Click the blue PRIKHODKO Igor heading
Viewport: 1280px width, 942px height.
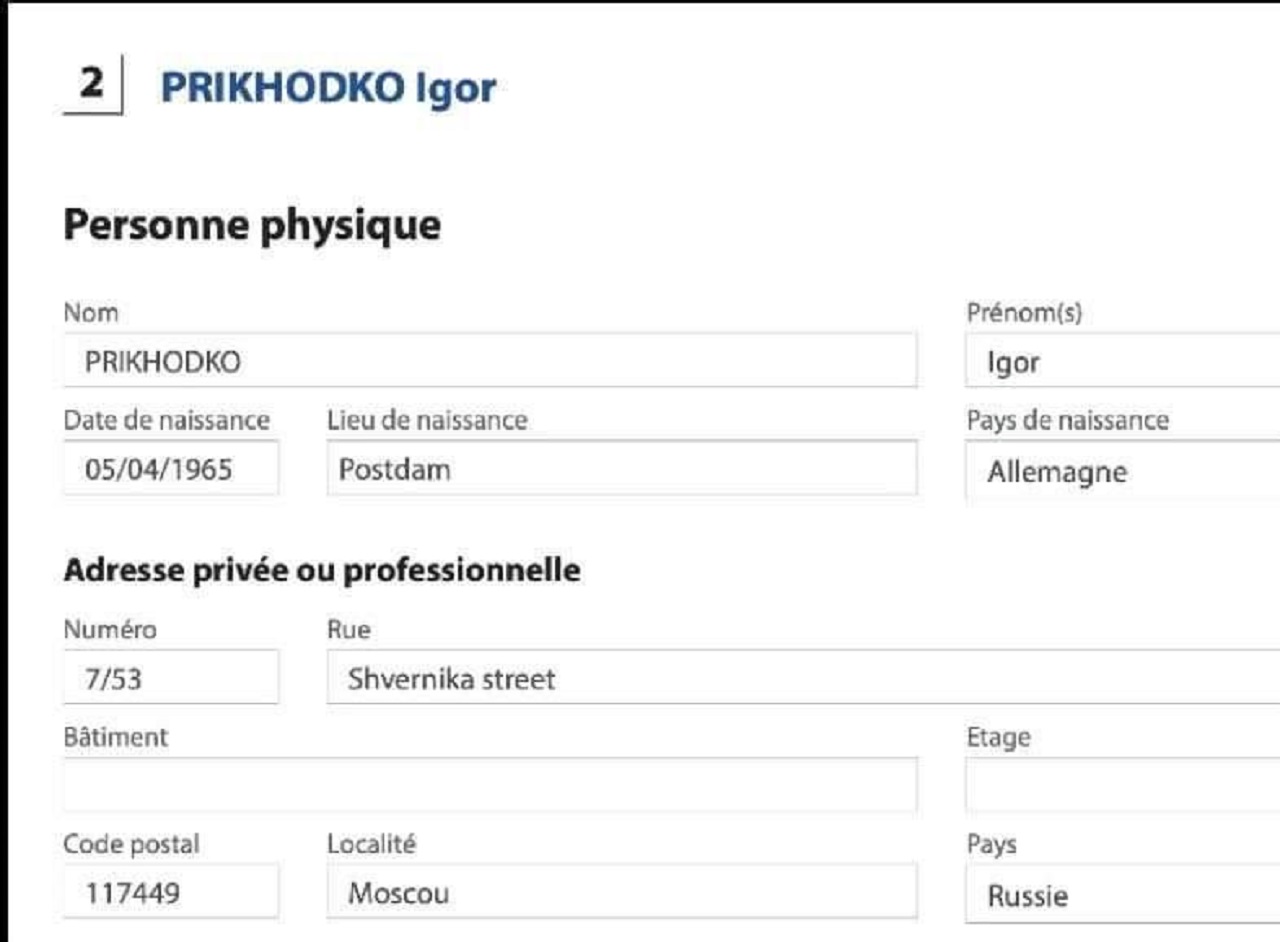tap(328, 88)
